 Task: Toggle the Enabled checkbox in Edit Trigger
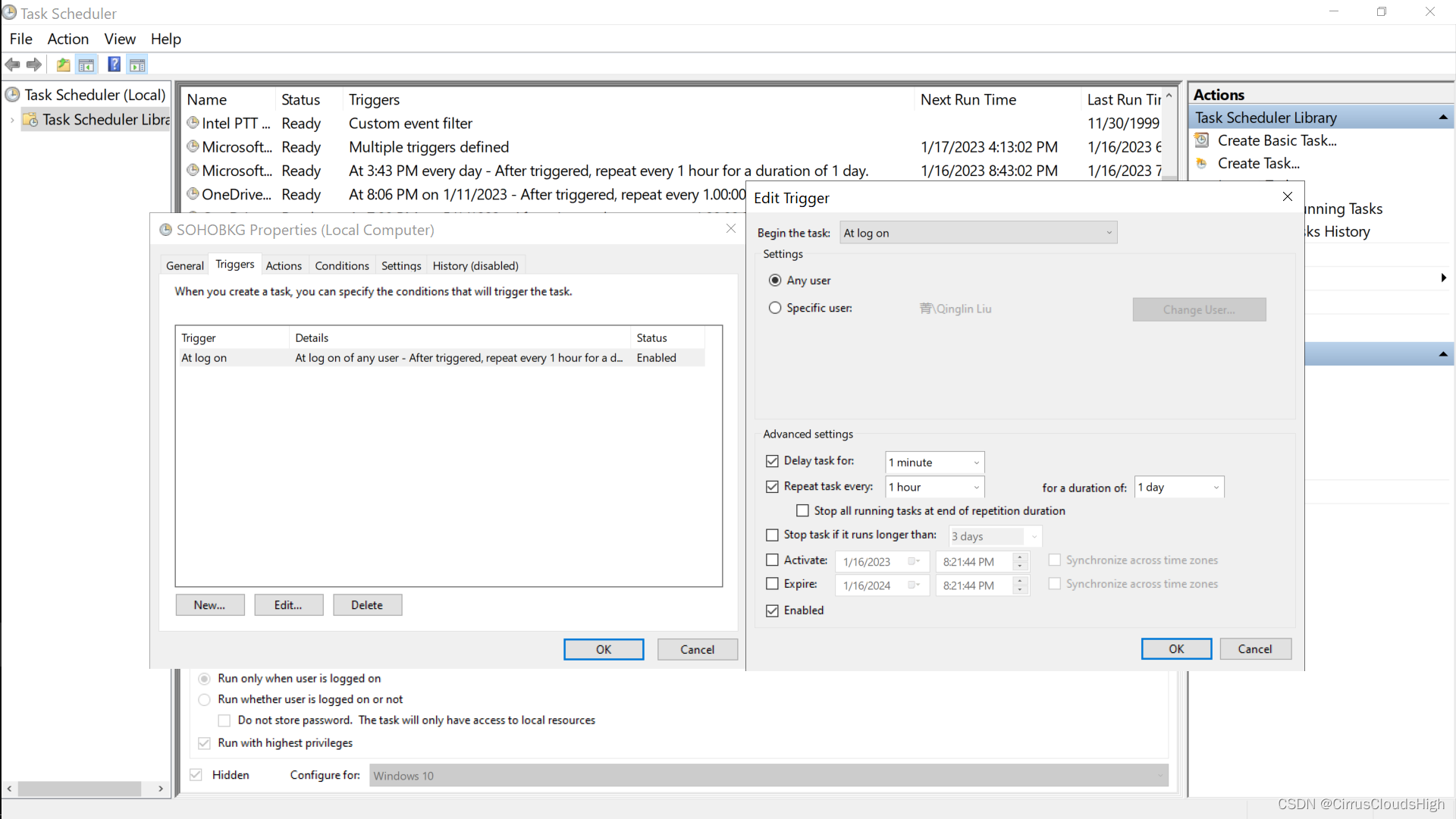pos(772,610)
